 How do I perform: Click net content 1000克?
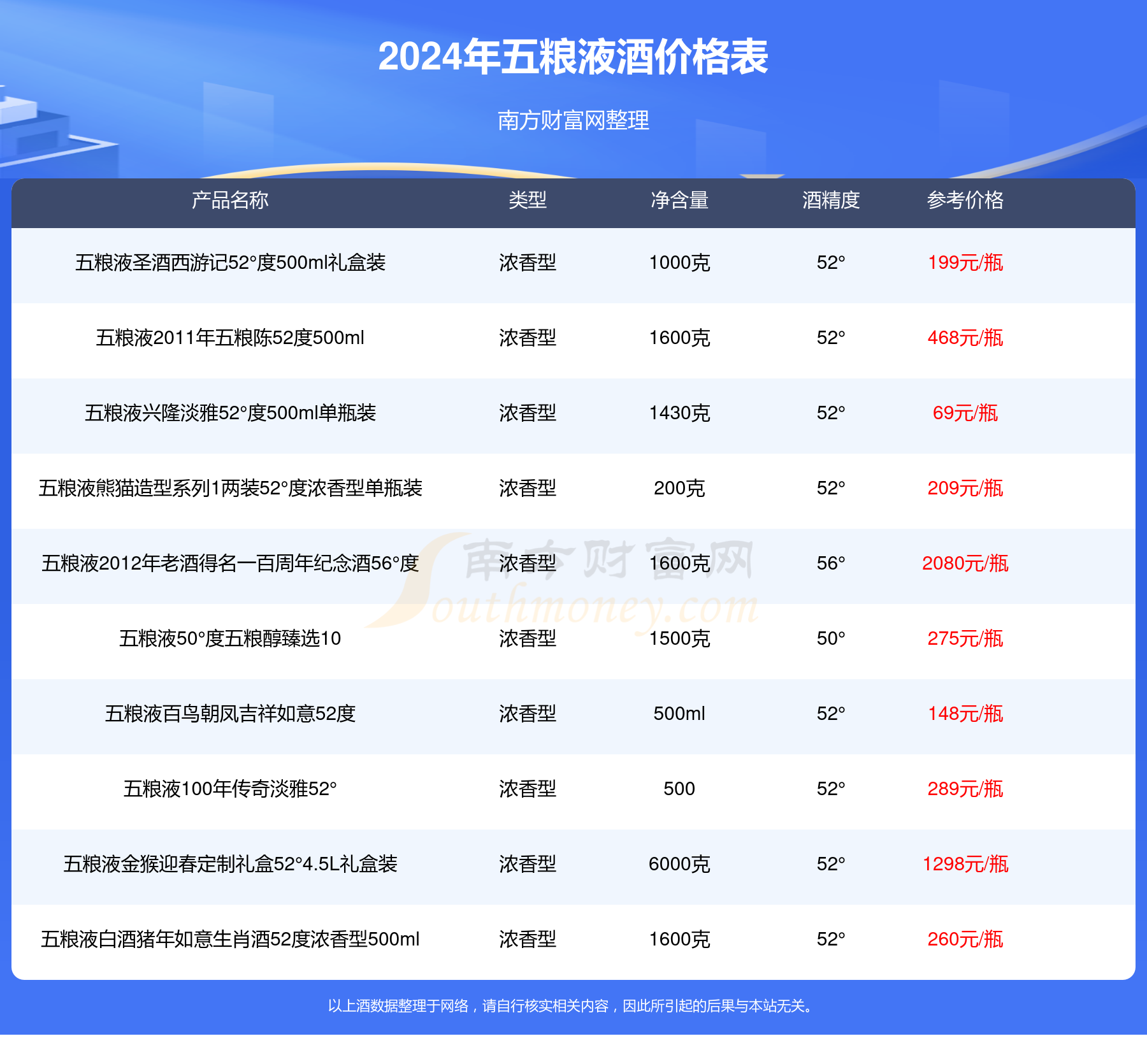click(x=679, y=262)
